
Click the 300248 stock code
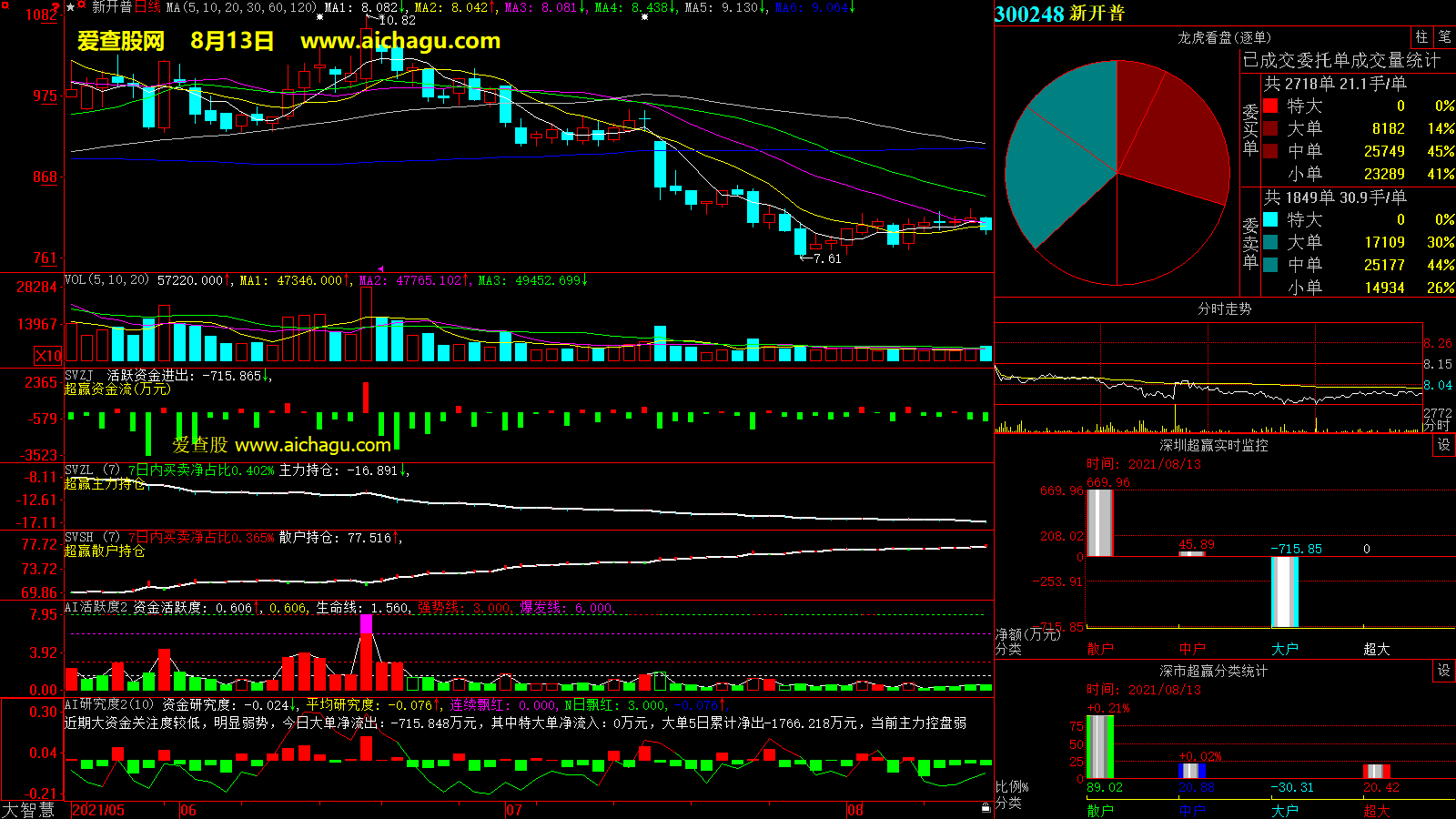(x=1029, y=14)
